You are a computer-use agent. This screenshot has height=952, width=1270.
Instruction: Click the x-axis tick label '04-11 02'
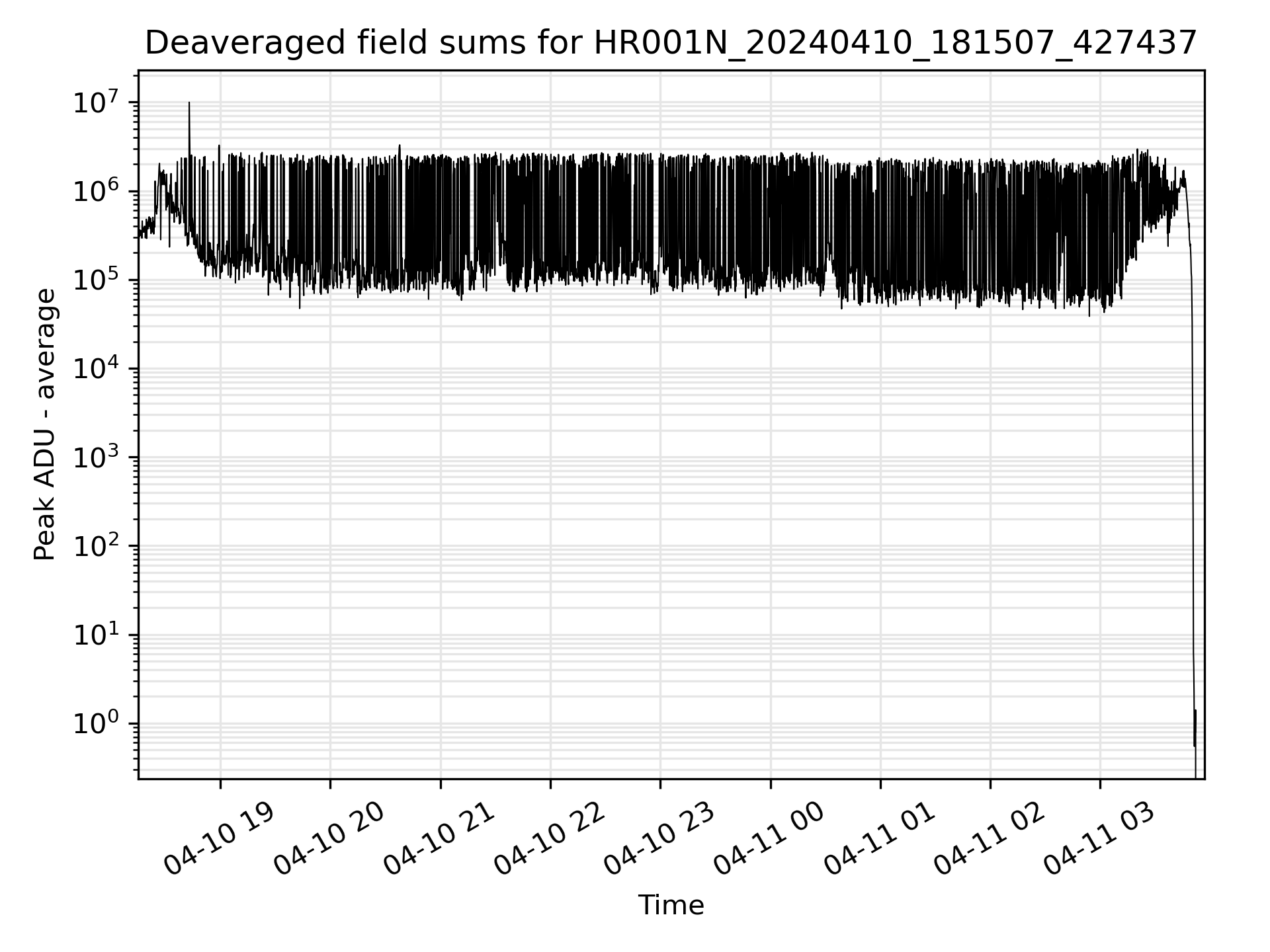coord(990,838)
